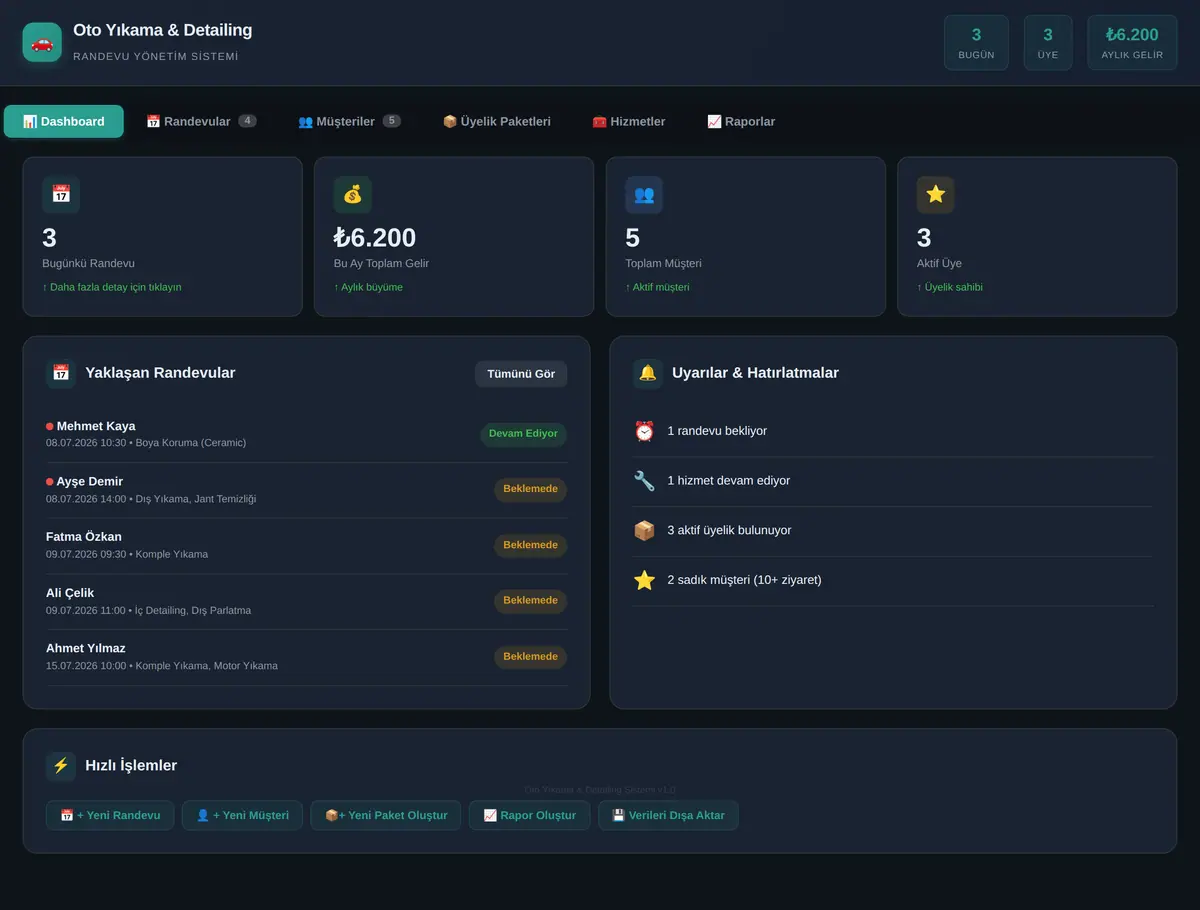Select the Mehmet Kaya appointment name

[x=96, y=426]
